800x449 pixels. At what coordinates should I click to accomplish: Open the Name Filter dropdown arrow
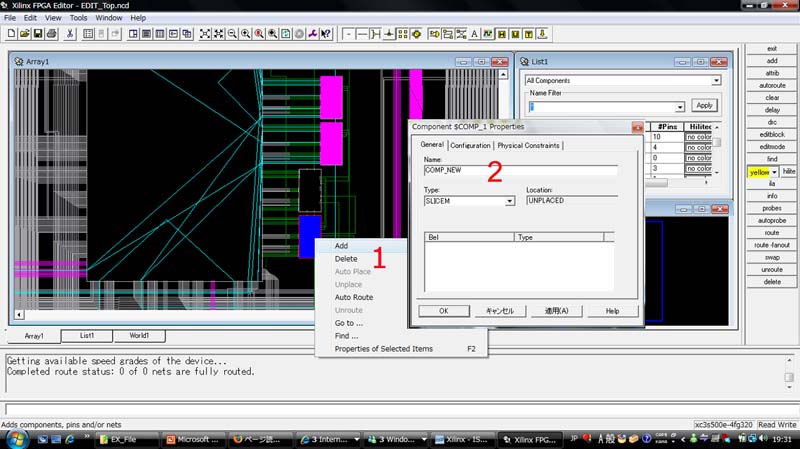(x=680, y=107)
